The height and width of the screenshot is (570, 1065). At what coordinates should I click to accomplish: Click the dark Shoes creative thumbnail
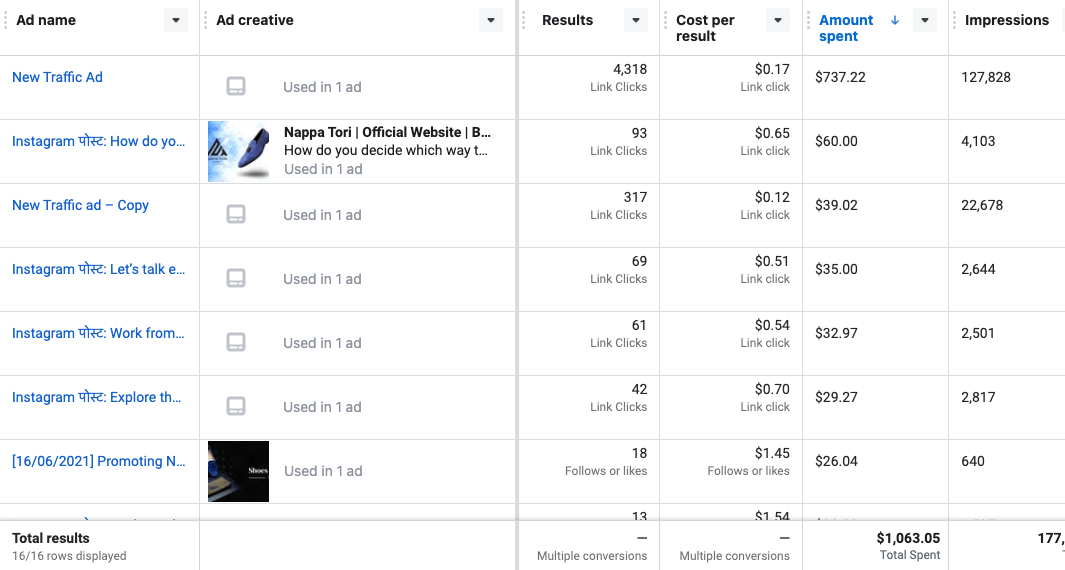[238, 471]
